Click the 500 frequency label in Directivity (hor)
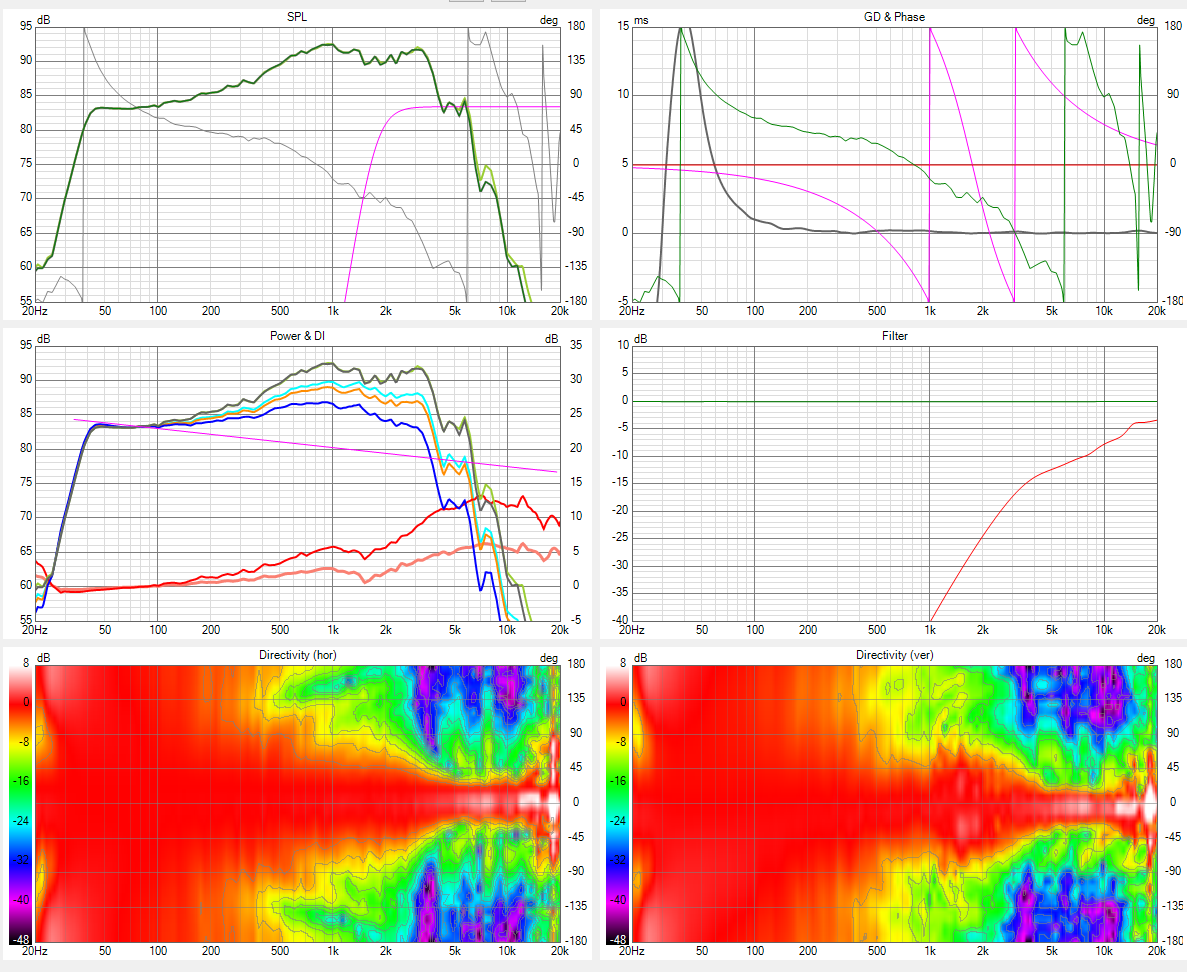1187x972 pixels. [279, 951]
